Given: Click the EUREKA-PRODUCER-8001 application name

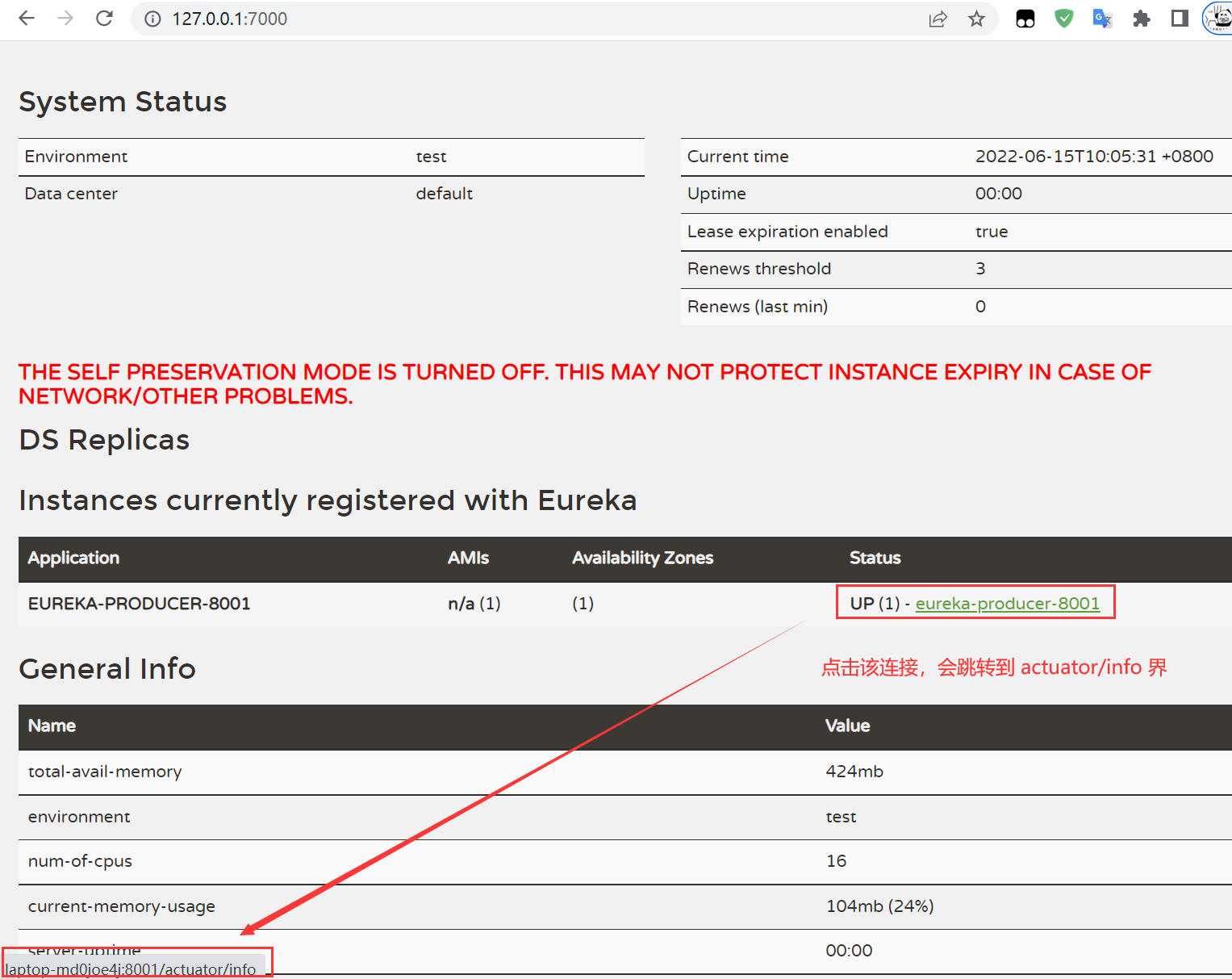Looking at the screenshot, I should click(139, 604).
